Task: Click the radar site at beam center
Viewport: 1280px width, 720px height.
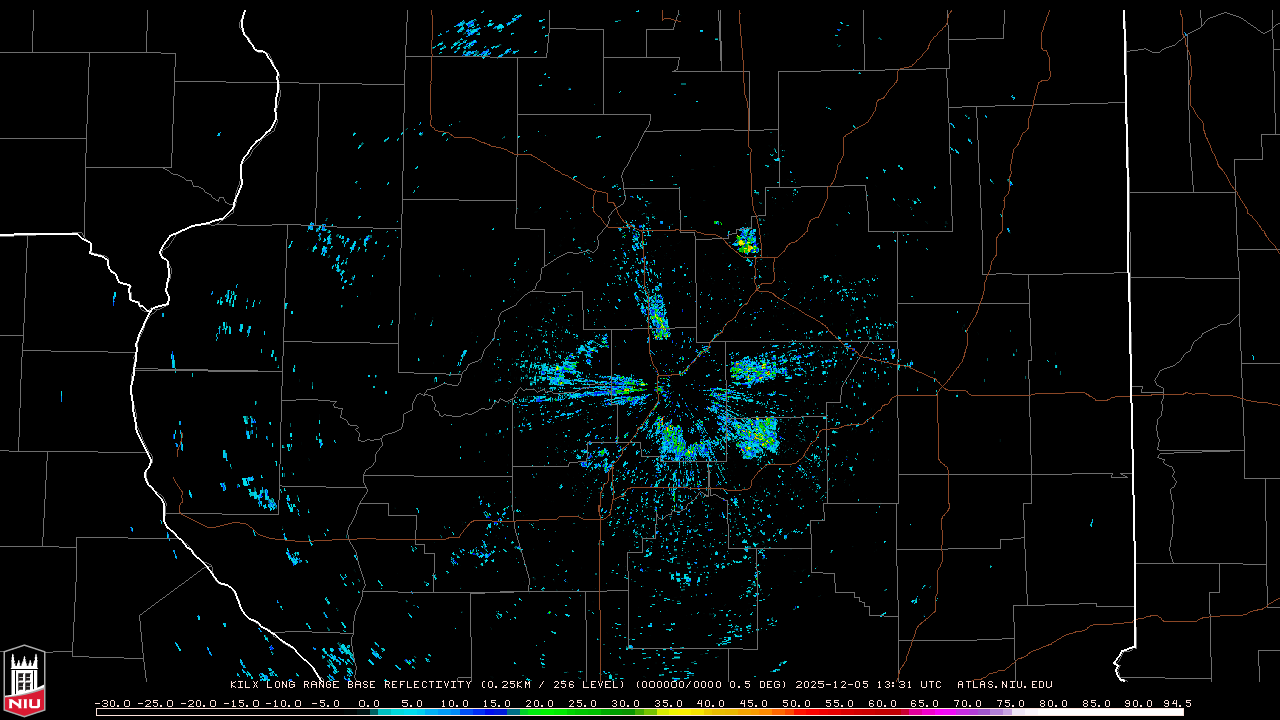Action: [x=660, y=386]
